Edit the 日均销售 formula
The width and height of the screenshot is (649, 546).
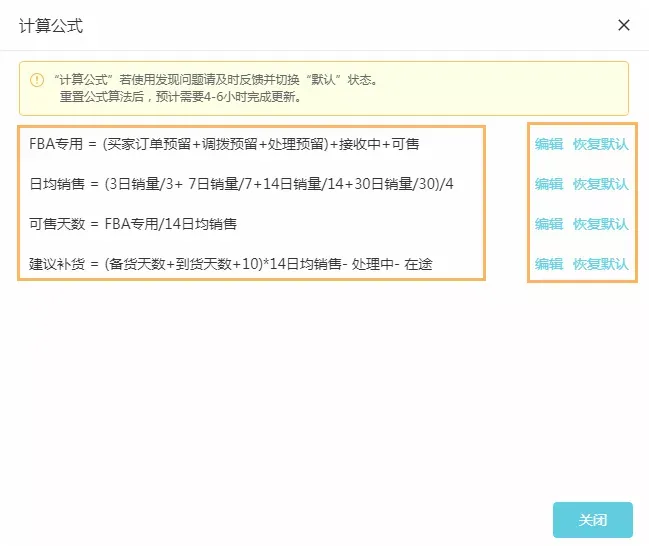pyautogui.click(x=549, y=184)
